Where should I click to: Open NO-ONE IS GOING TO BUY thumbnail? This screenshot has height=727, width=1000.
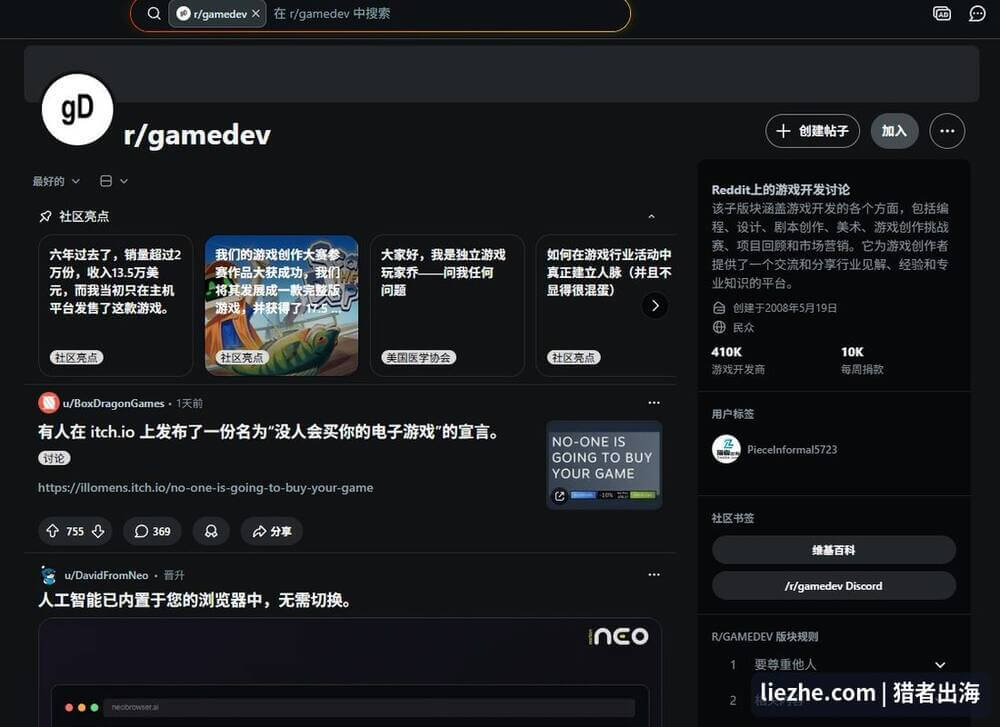(604, 465)
